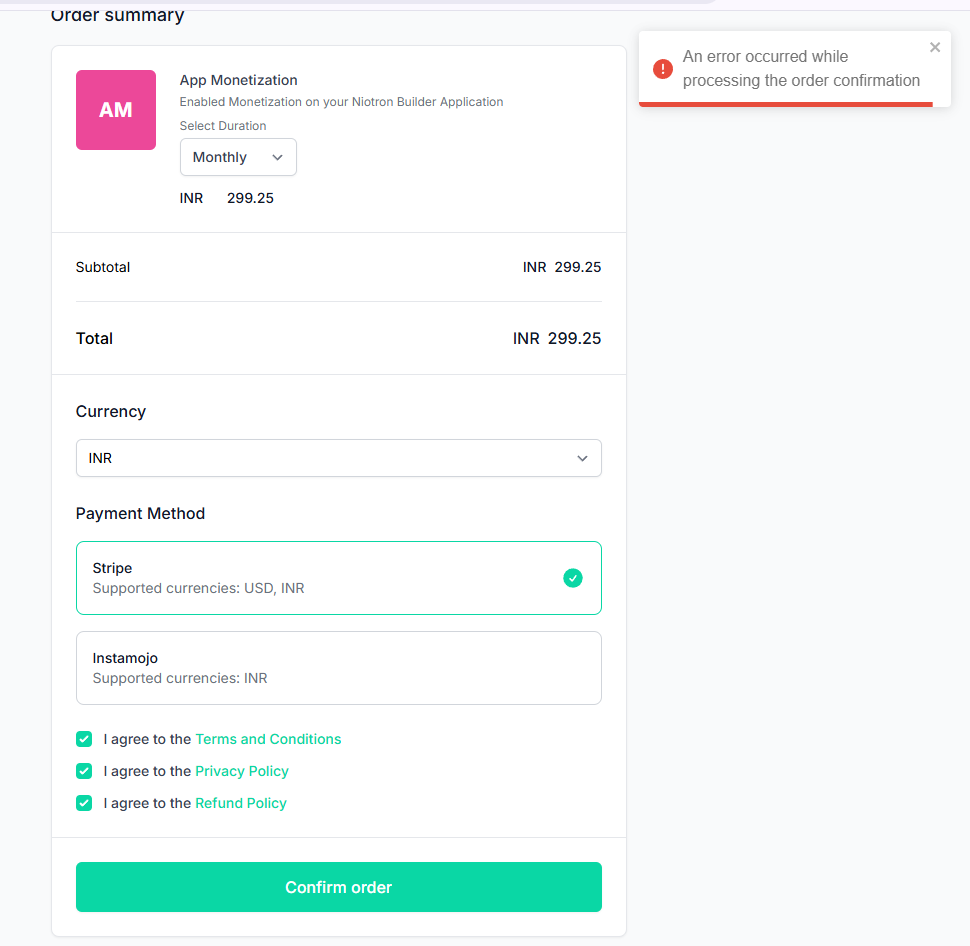
Task: Uncheck the Privacy Policy checkbox
Action: click(x=84, y=771)
